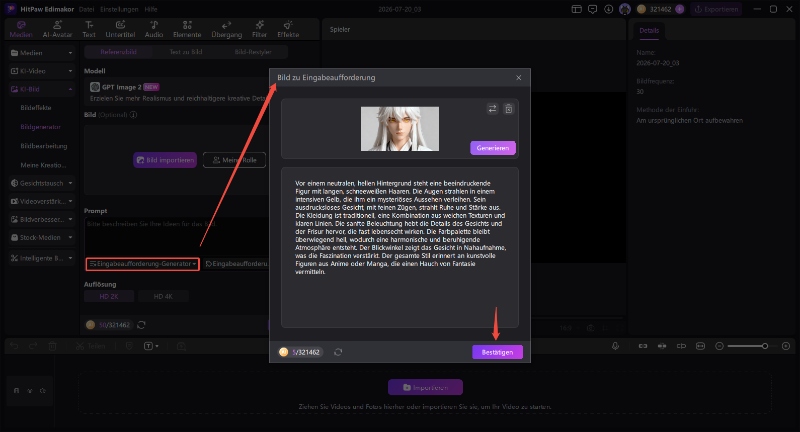The image size is (800, 432).
Task: Expand the Medien sidebar section
Action: click(42, 53)
